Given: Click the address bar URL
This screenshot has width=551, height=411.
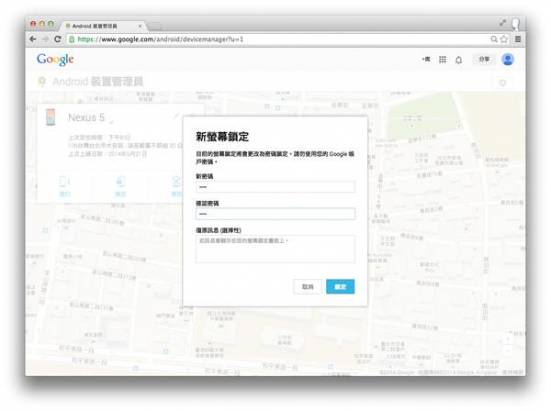Looking at the screenshot, I should (x=160, y=39).
